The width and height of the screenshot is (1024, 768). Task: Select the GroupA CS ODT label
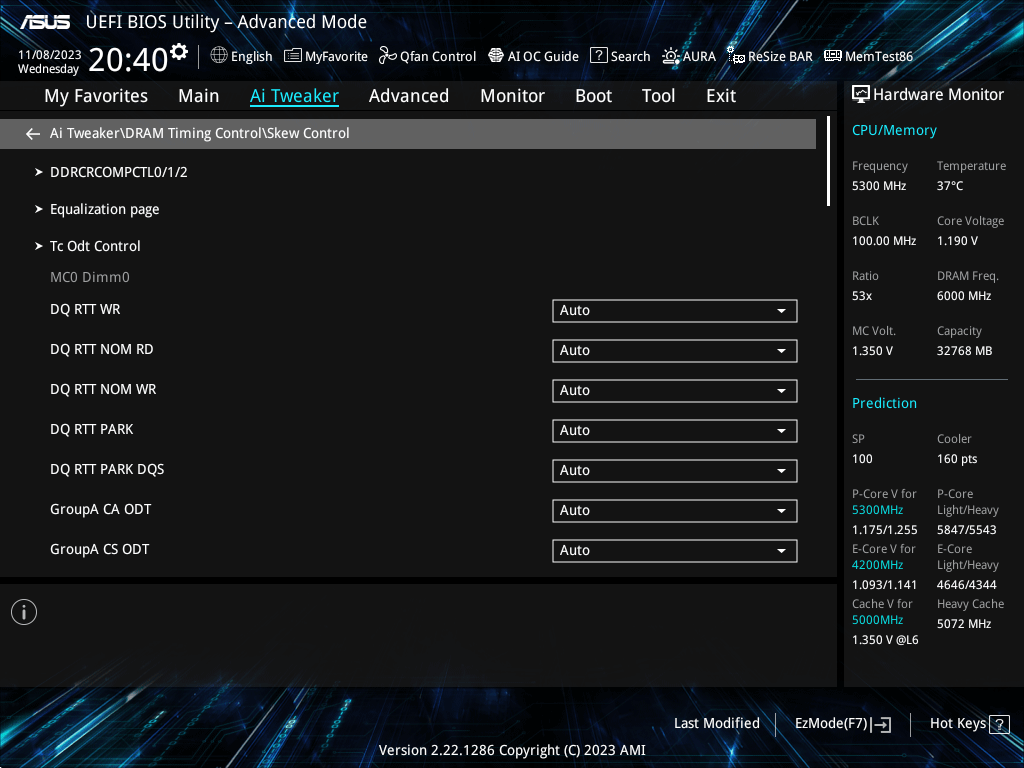[99, 550]
